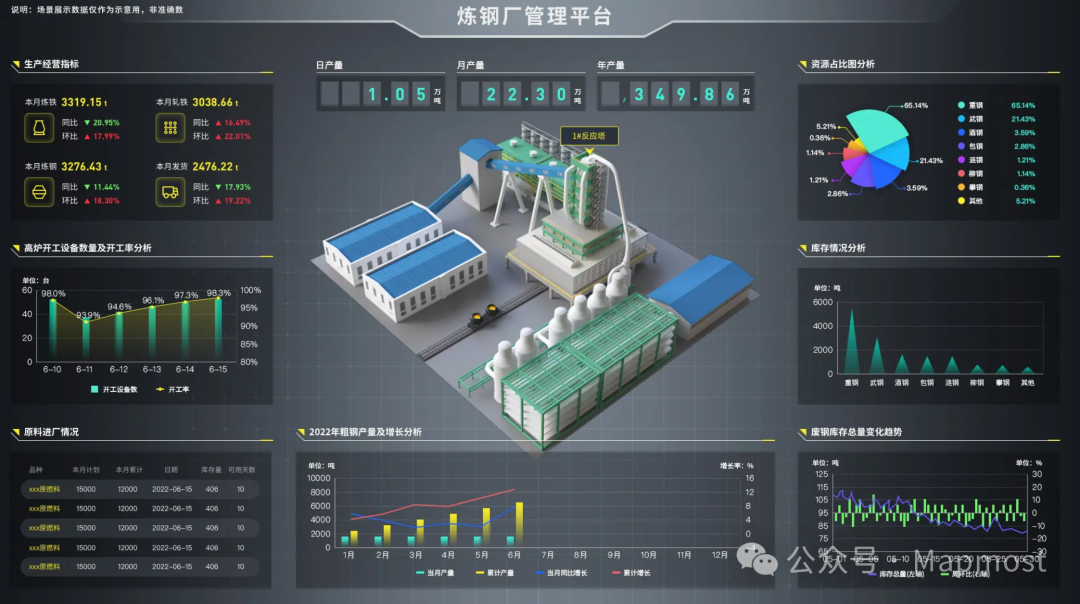This screenshot has height=604, width=1080.
Task: Toggle the 累计产量 legend series
Action: 495,572
